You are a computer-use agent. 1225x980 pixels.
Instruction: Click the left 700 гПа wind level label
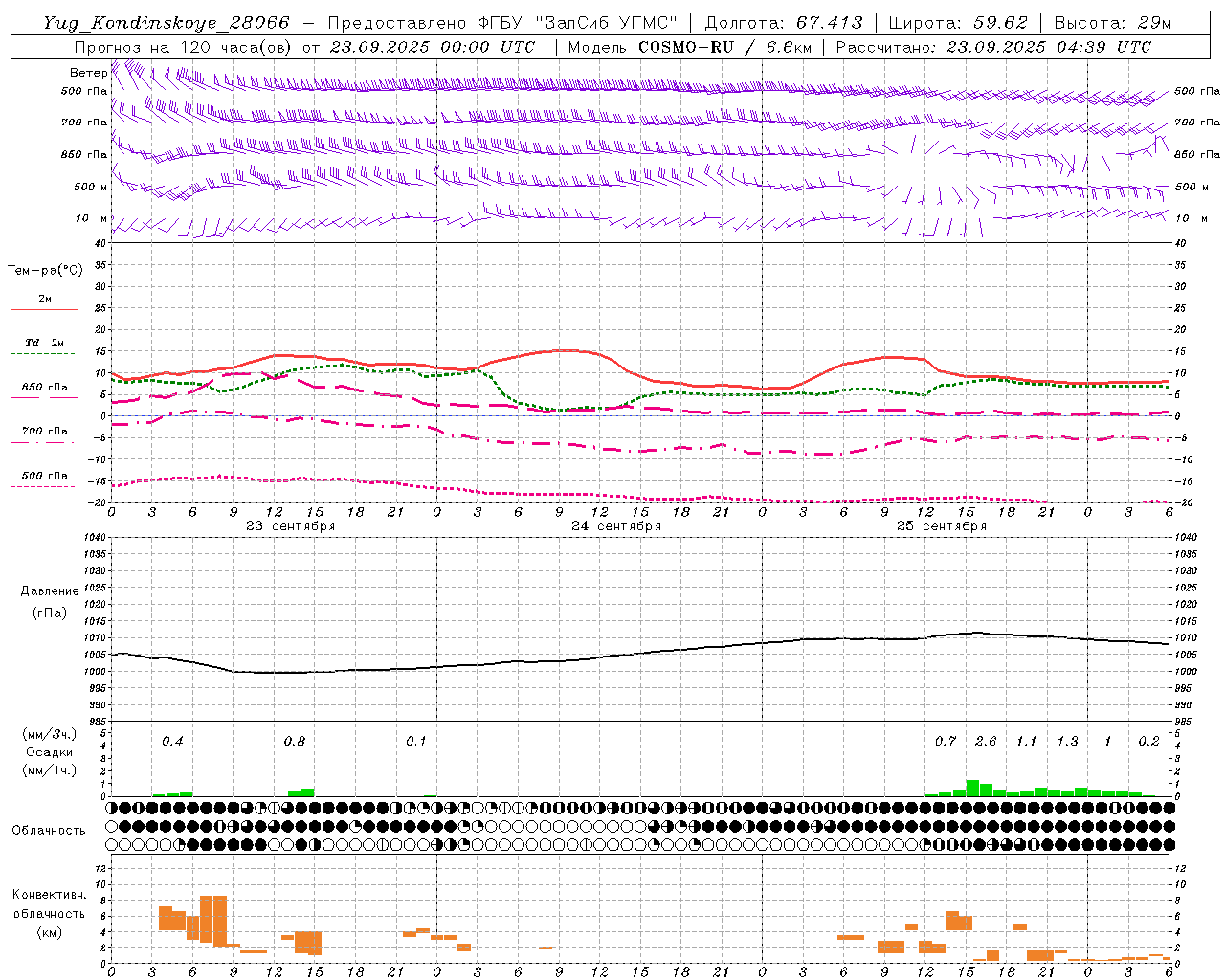click(x=84, y=122)
